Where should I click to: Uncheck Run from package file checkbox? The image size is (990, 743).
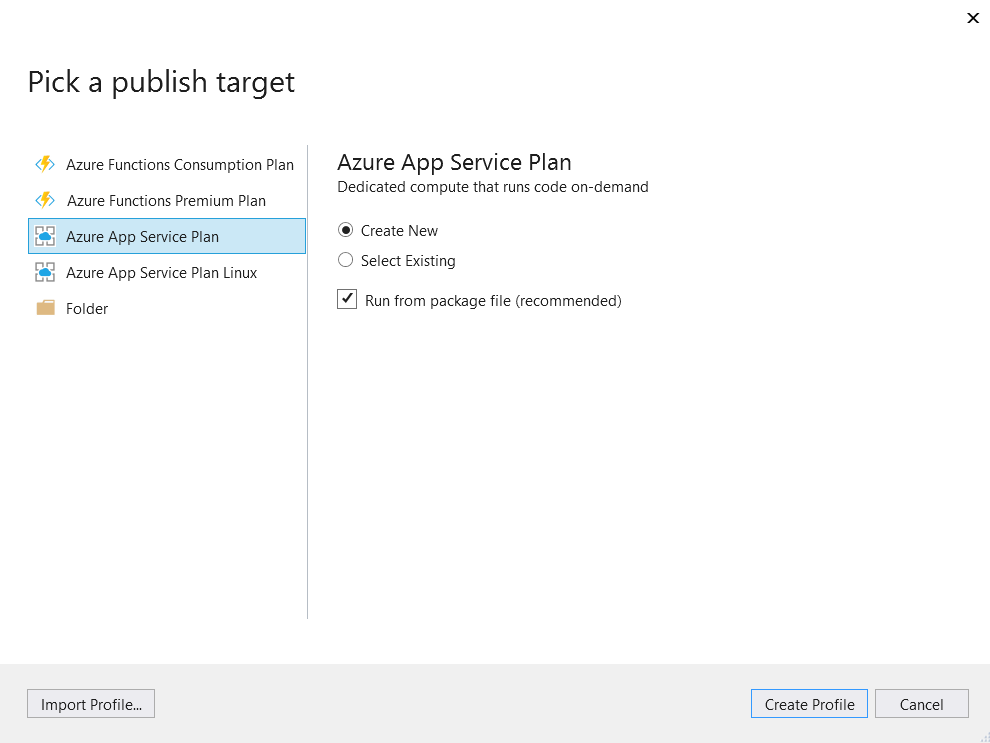[347, 299]
